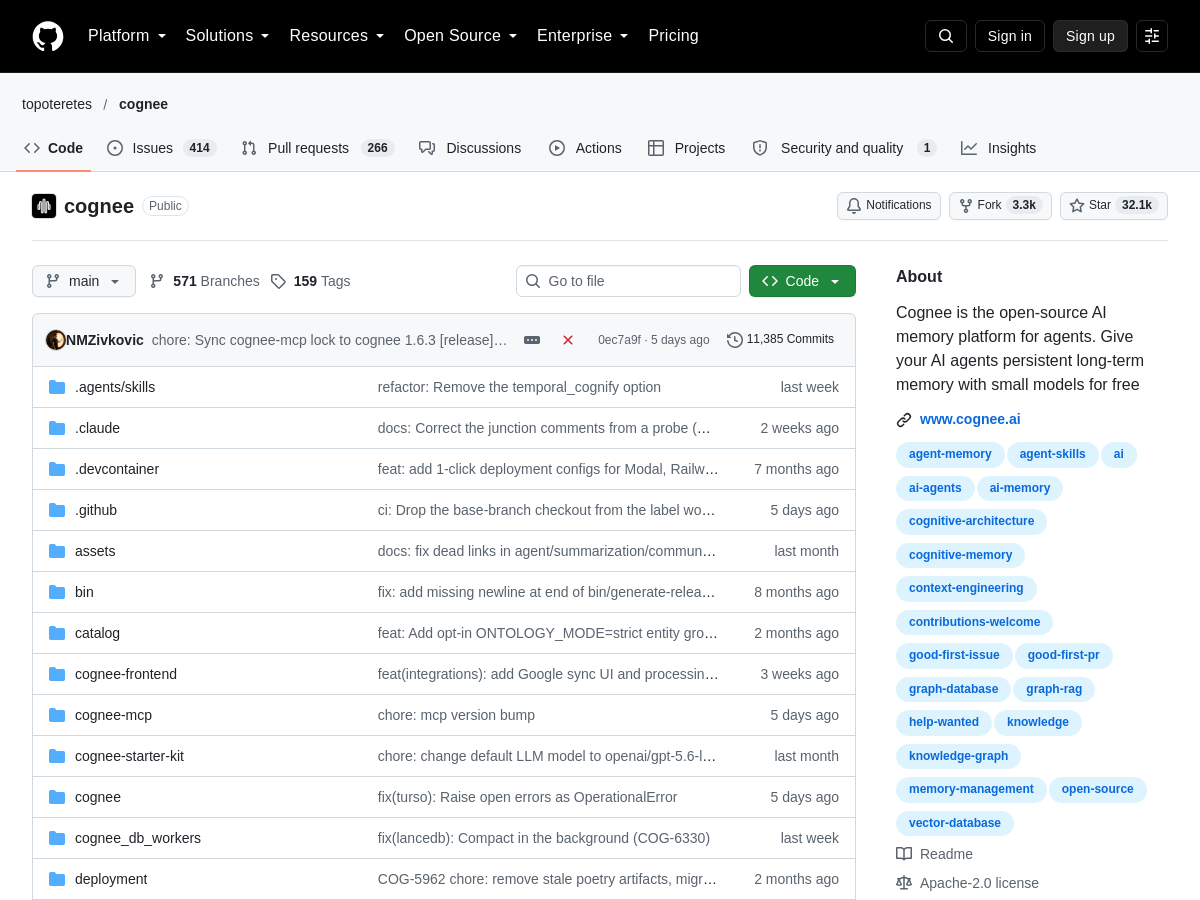Viewport: 1200px width, 900px height.
Task: Click the cognee repository avatar icon
Action: (44, 206)
